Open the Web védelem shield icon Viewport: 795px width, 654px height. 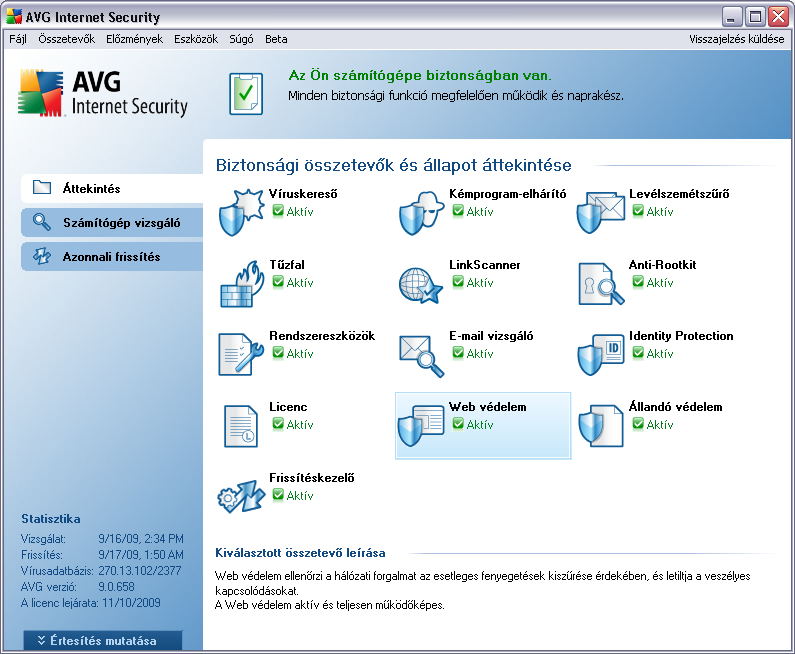(x=421, y=425)
